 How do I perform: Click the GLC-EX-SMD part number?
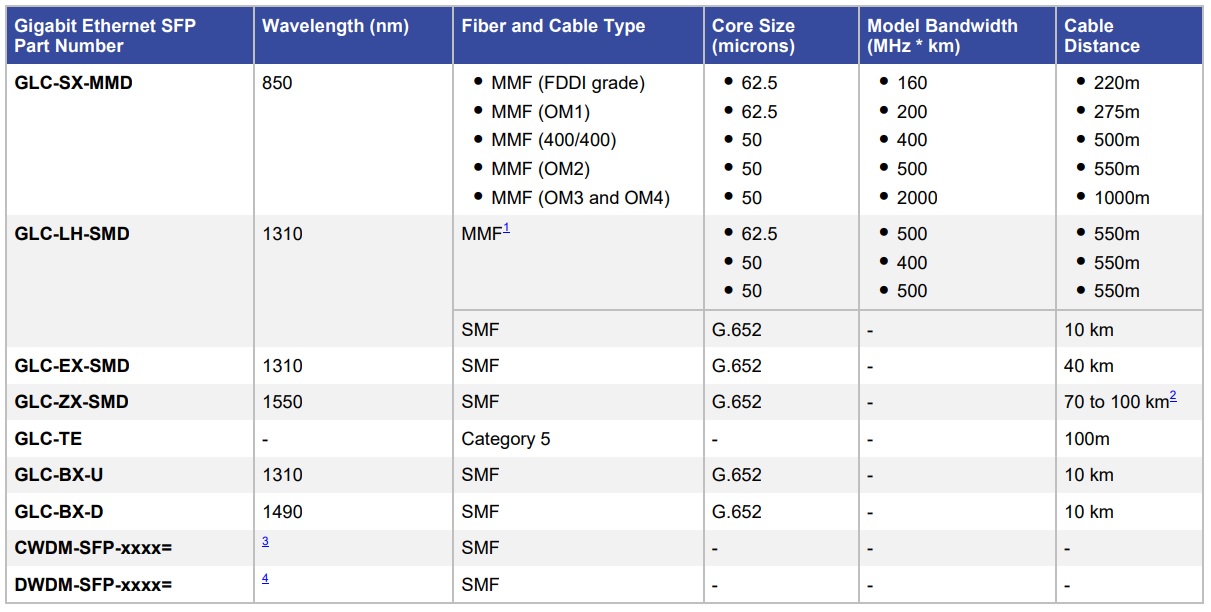click(x=72, y=366)
